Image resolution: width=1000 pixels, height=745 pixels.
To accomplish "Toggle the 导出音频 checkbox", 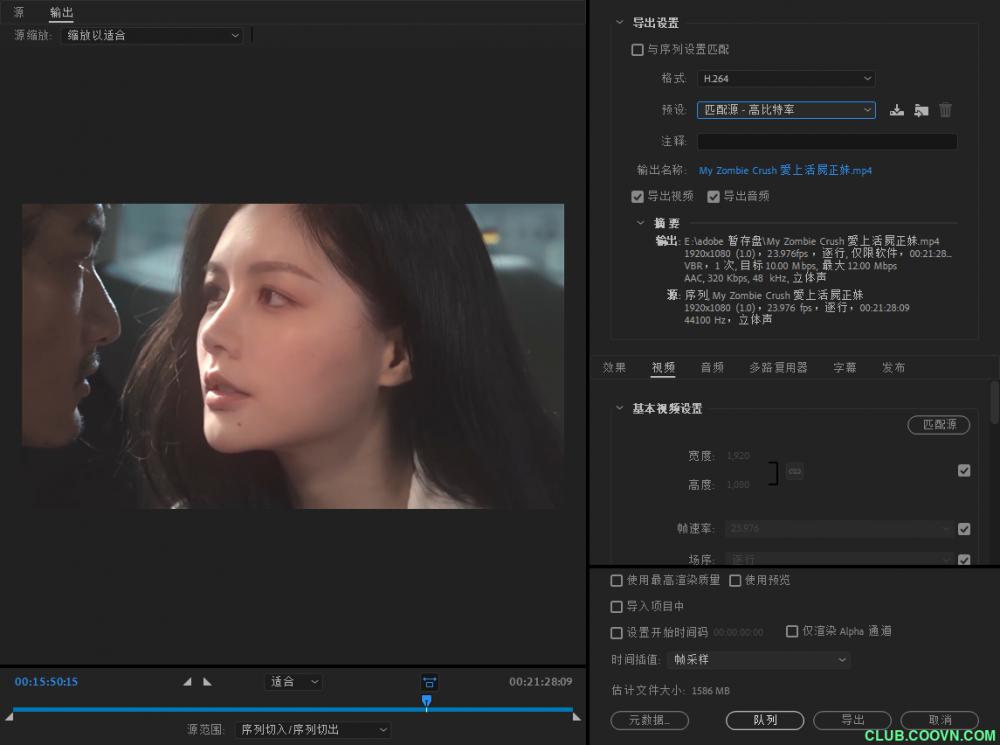I will pyautogui.click(x=713, y=196).
